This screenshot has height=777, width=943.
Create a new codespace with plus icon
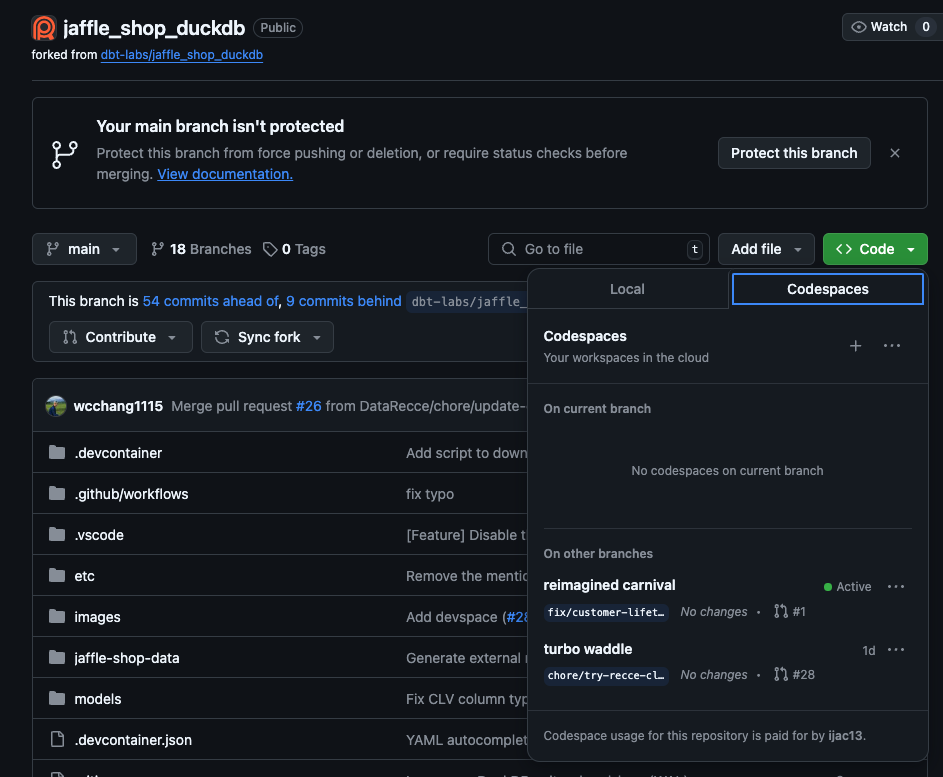[855, 346]
